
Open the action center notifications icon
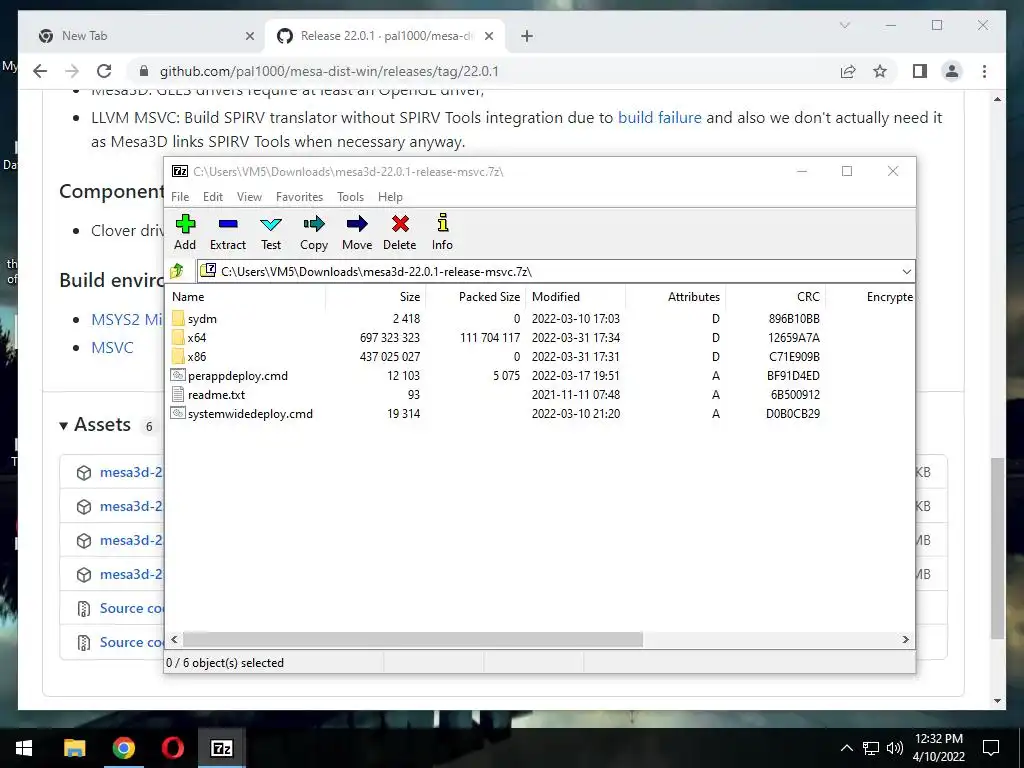point(991,748)
